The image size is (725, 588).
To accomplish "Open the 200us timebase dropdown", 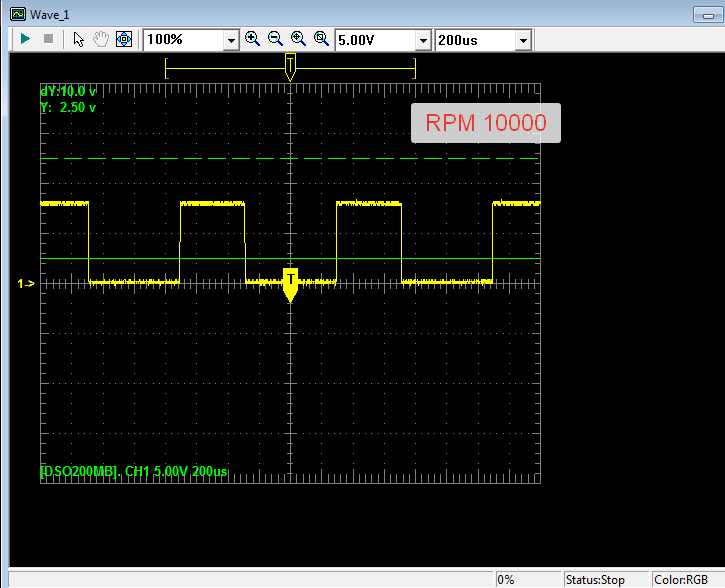I will point(523,41).
